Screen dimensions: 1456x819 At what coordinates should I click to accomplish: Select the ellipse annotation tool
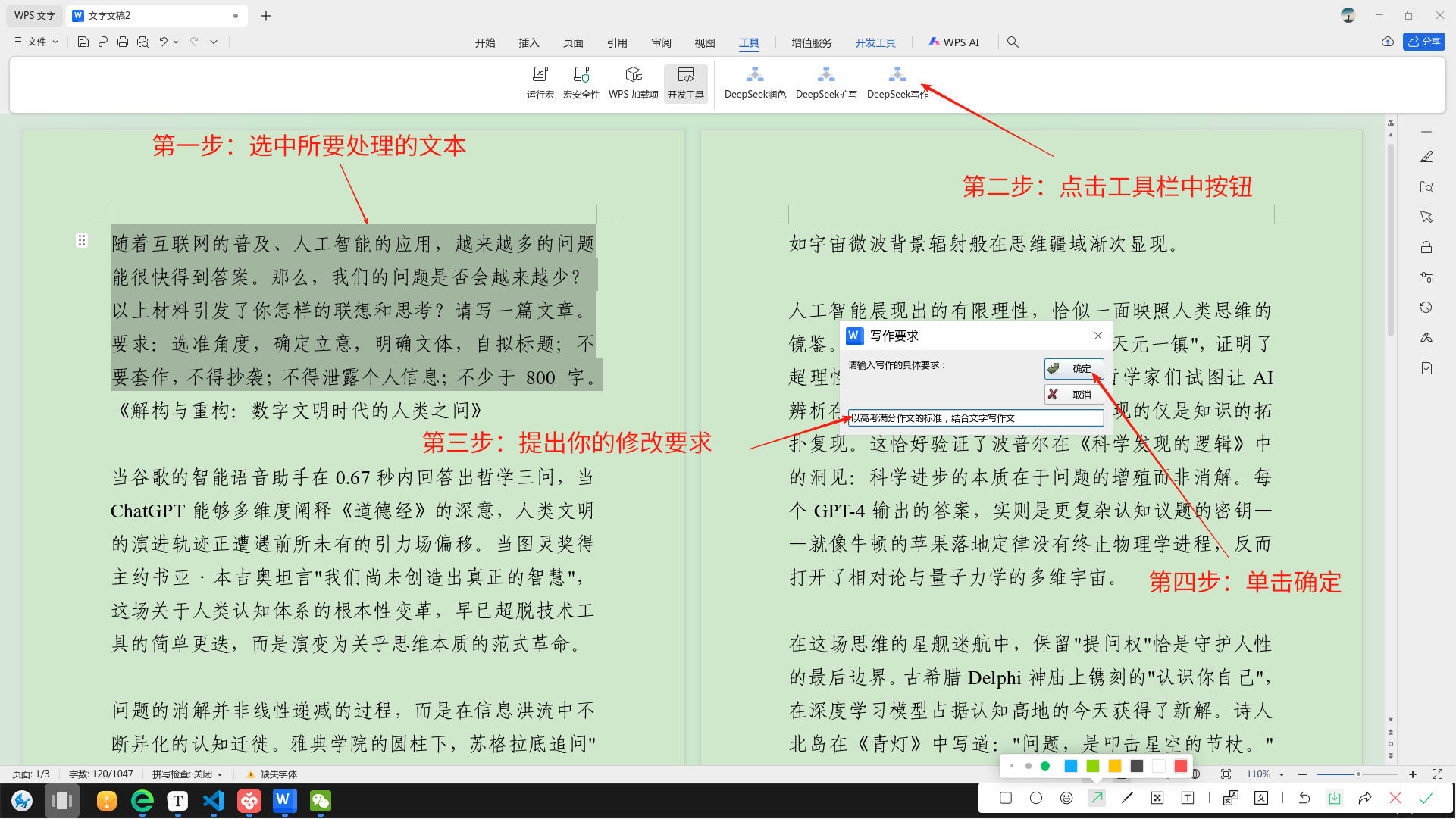[x=1036, y=799]
